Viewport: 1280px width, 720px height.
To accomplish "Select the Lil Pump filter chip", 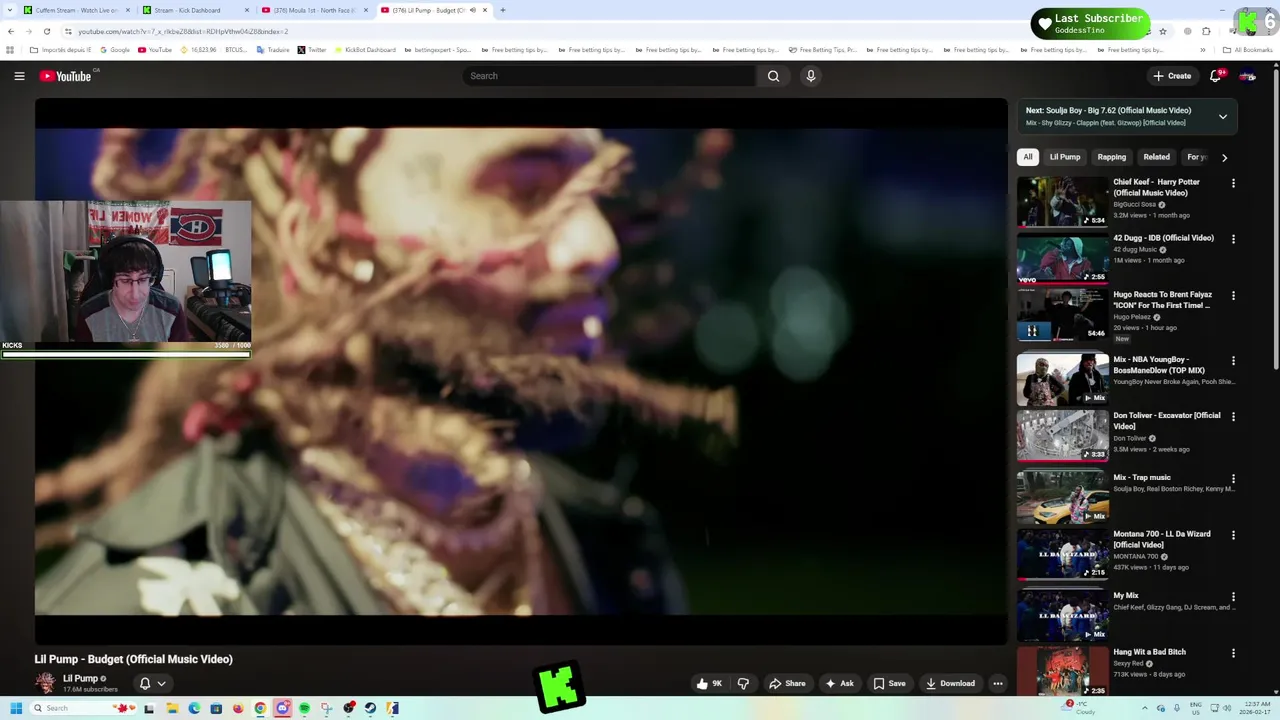I will coord(1064,157).
